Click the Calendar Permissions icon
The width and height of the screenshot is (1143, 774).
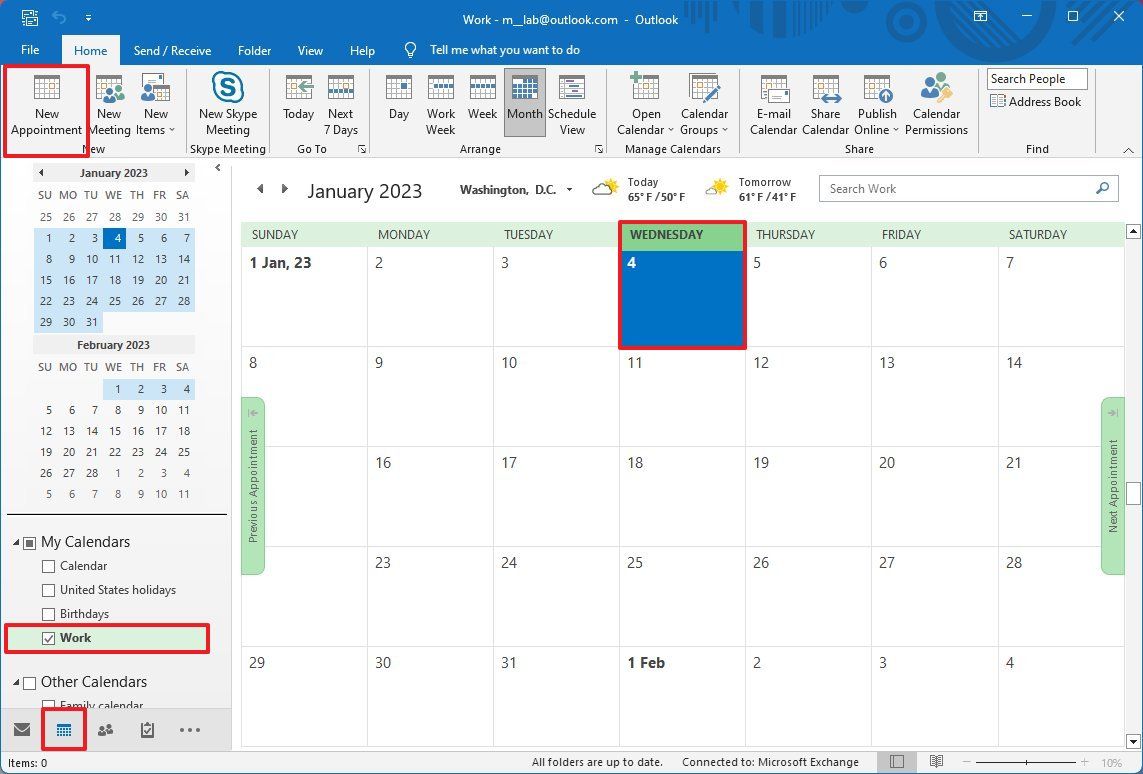coord(936,103)
